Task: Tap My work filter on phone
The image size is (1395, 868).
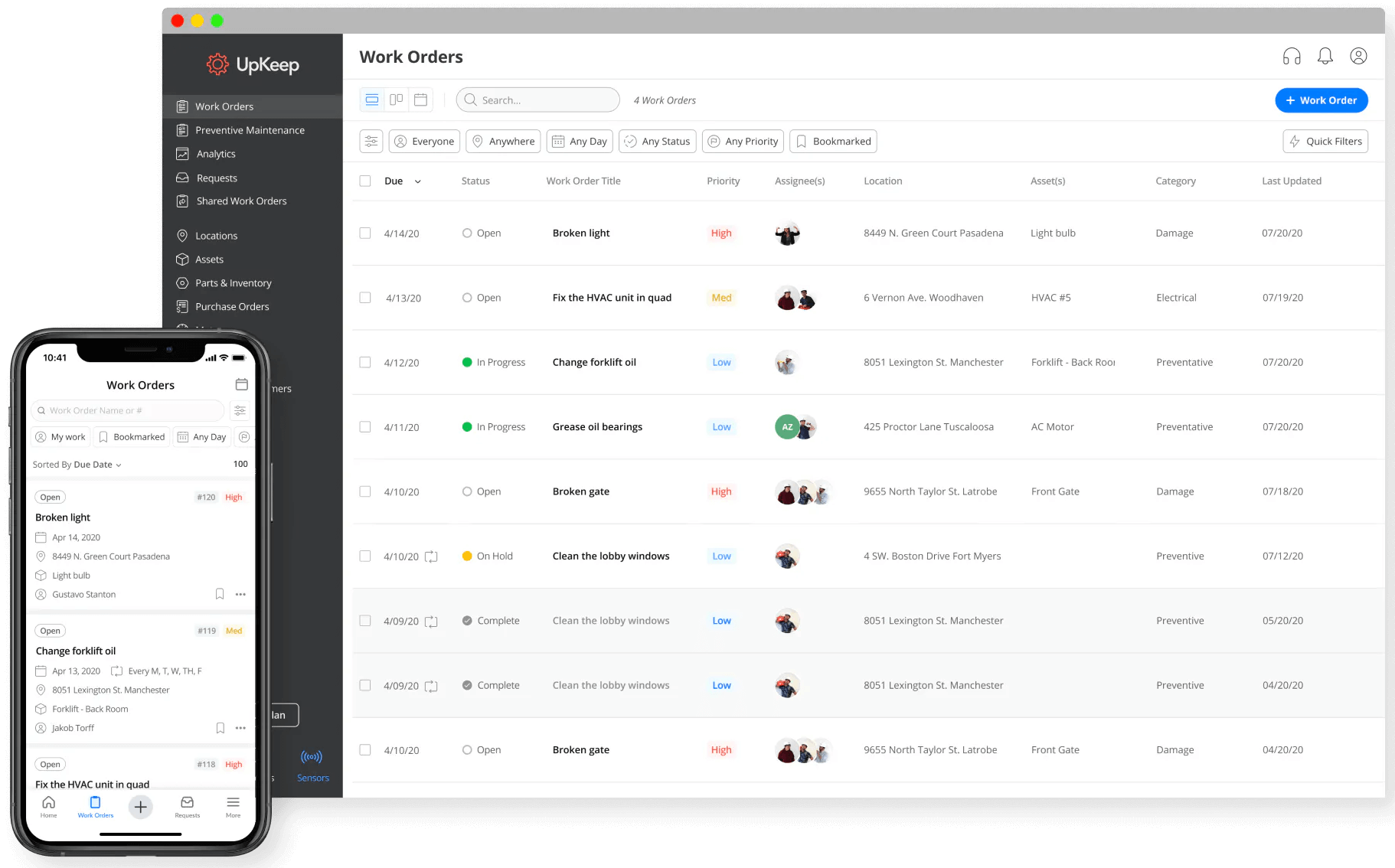Action: (60, 437)
